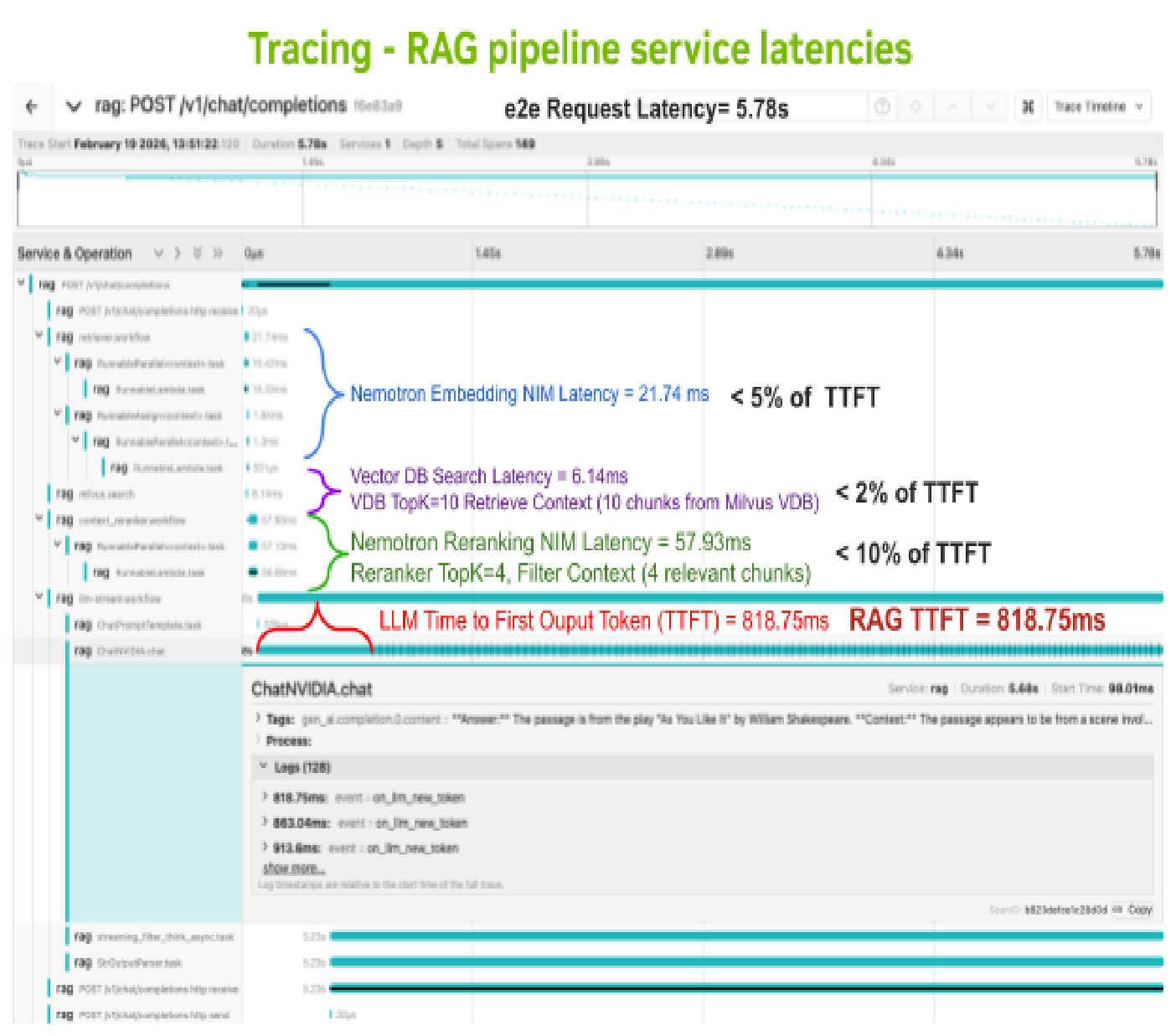Click the keyboard shortcuts command icon
Image resolution: width=1176 pixels, height=1036 pixels.
pyautogui.click(x=1029, y=106)
